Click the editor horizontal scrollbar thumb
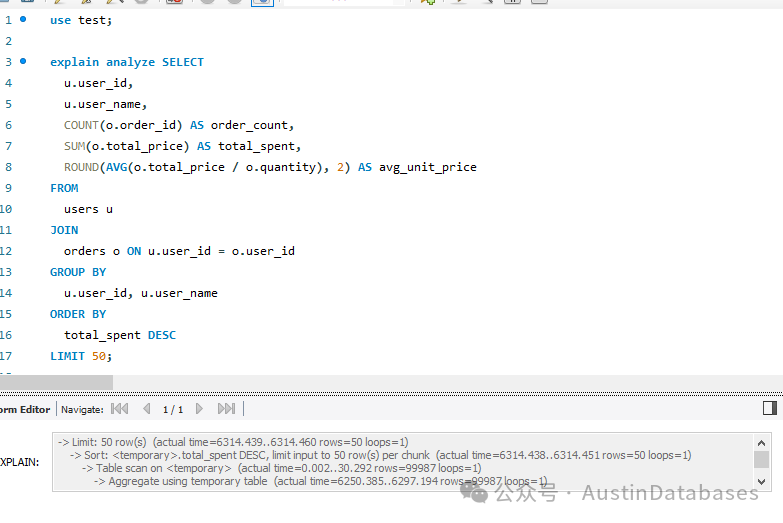Viewport: 783px width, 523px height. click(x=56, y=383)
